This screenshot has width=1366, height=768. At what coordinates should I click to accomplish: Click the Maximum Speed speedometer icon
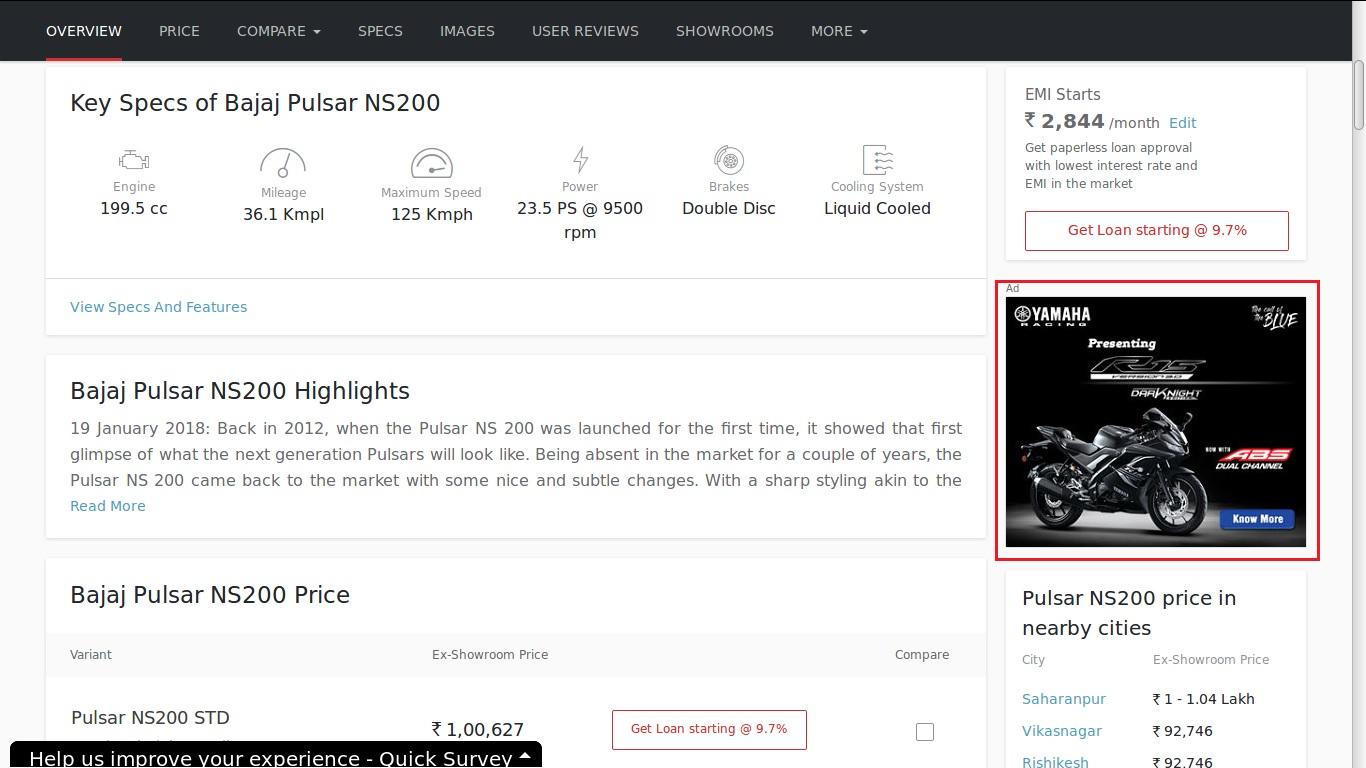pos(431,163)
